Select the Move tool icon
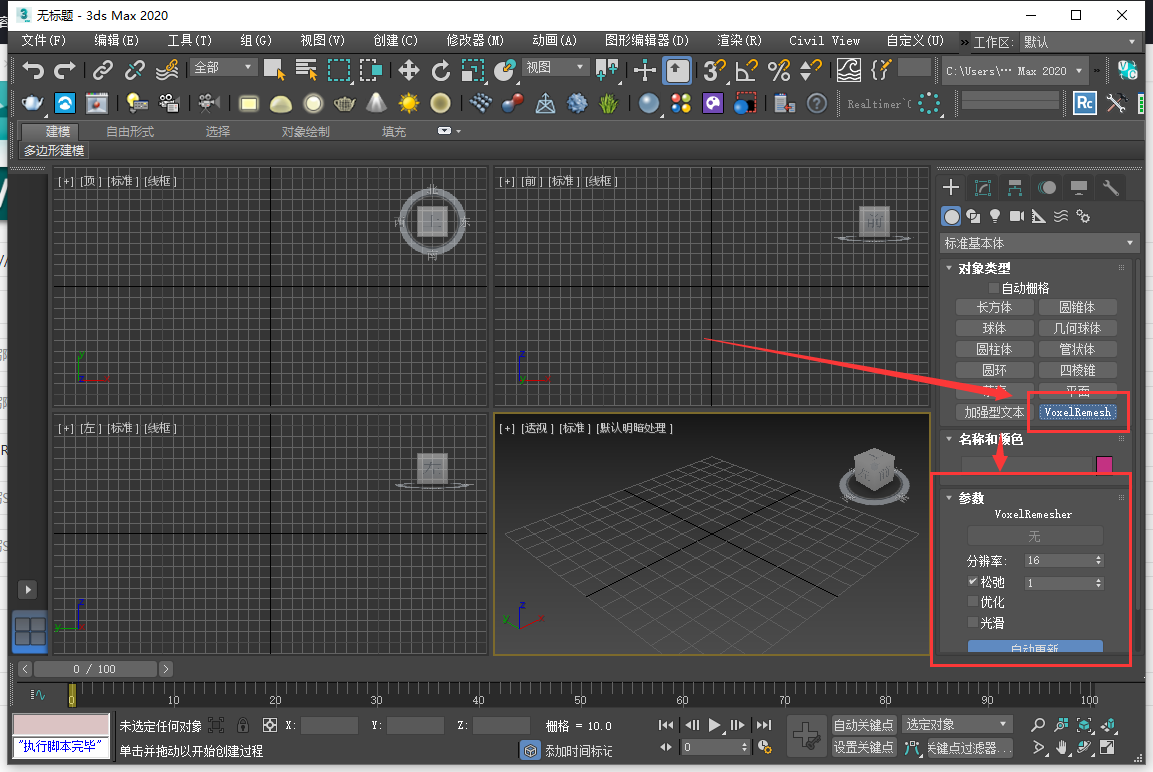 [409, 71]
